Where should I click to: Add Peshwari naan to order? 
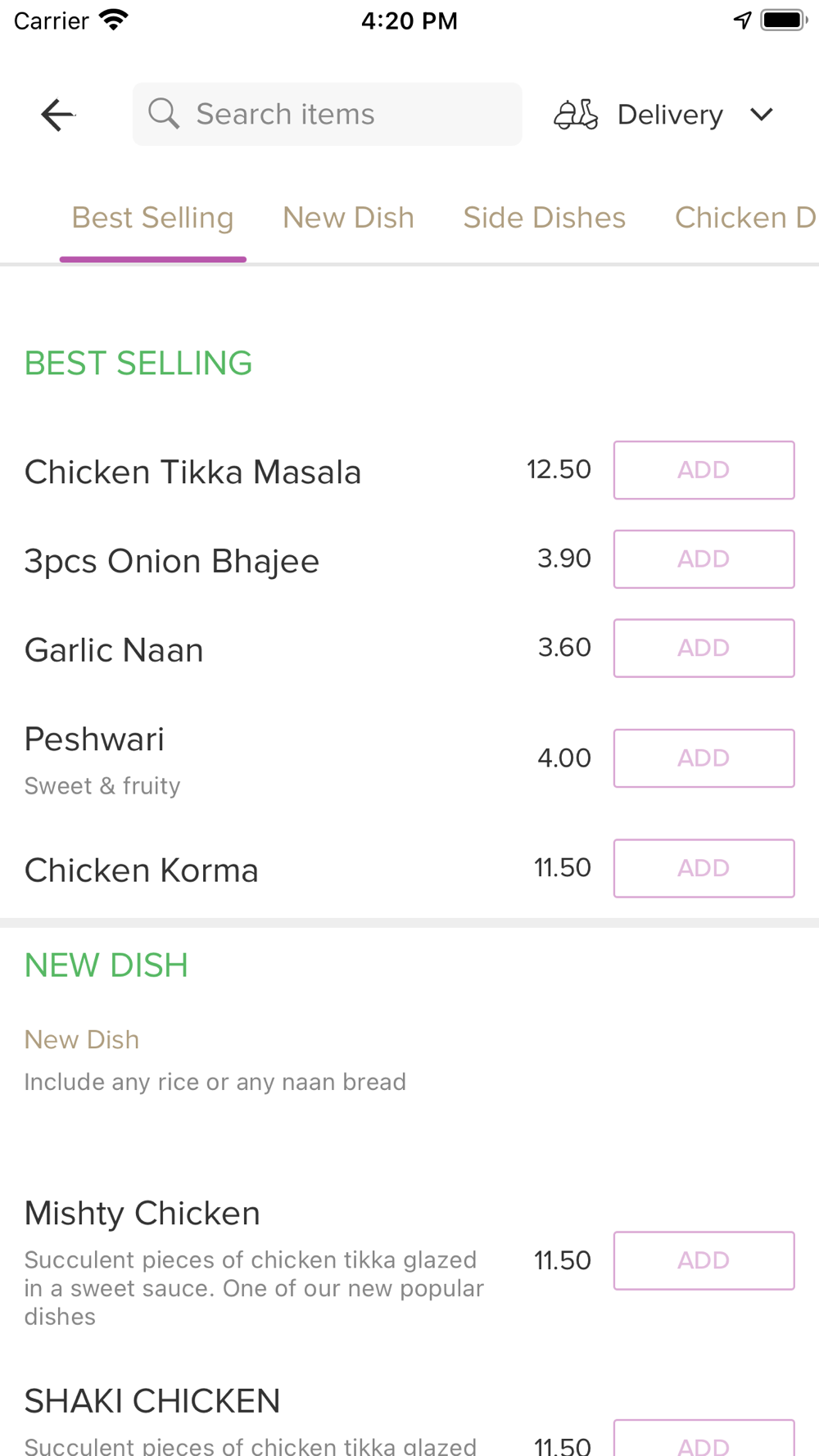(x=704, y=758)
